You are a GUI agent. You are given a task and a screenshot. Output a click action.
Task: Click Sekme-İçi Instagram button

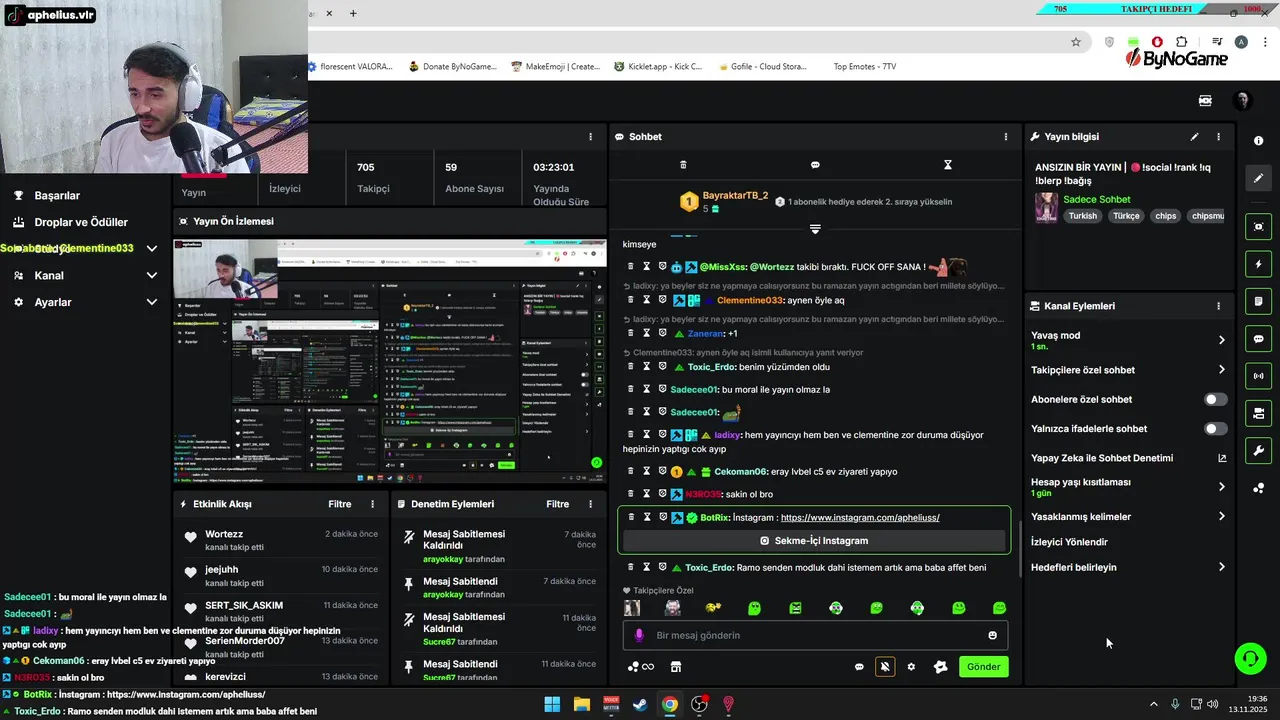click(x=814, y=541)
